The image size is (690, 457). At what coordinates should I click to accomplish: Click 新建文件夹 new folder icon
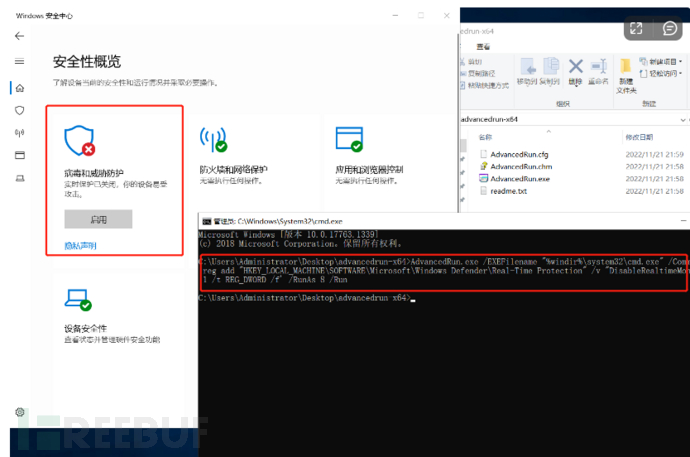[626, 77]
